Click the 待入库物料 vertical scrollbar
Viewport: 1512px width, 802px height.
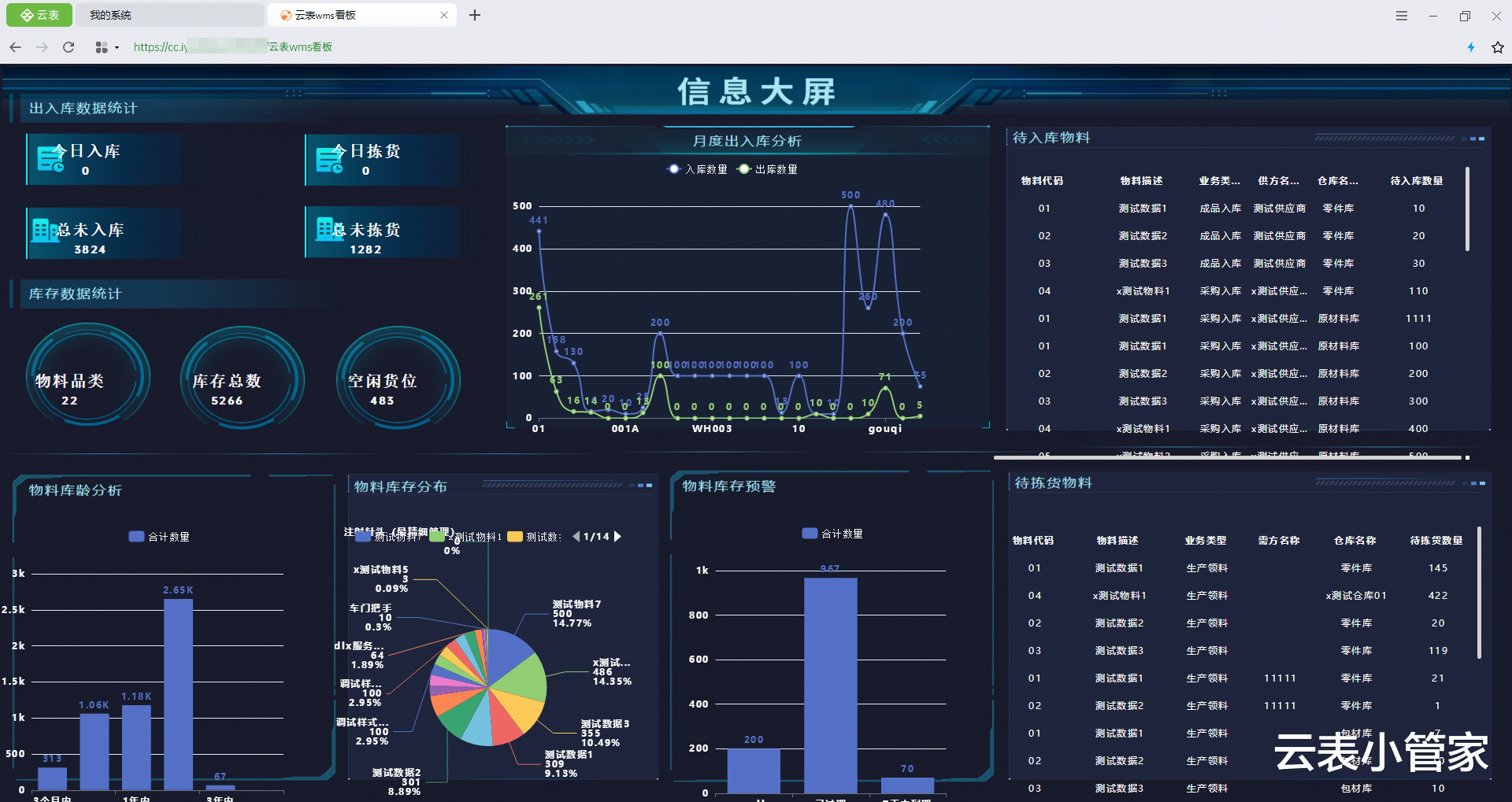click(1467, 209)
